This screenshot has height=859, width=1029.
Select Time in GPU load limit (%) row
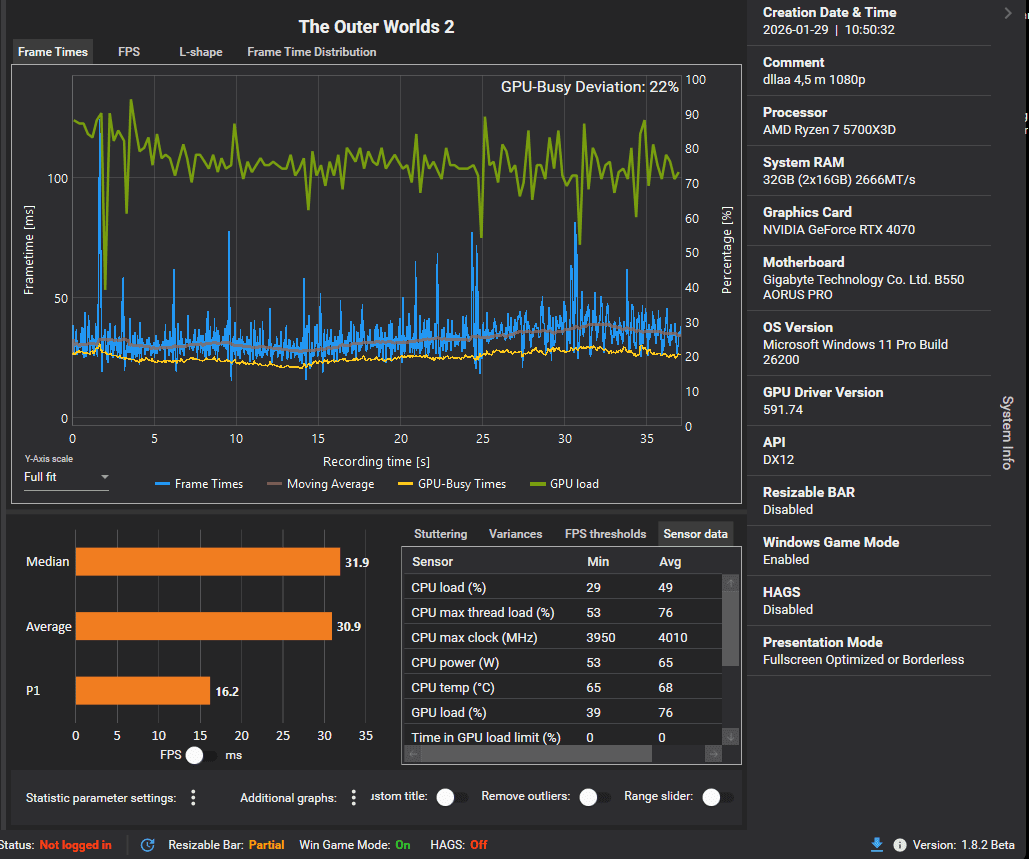(562, 736)
